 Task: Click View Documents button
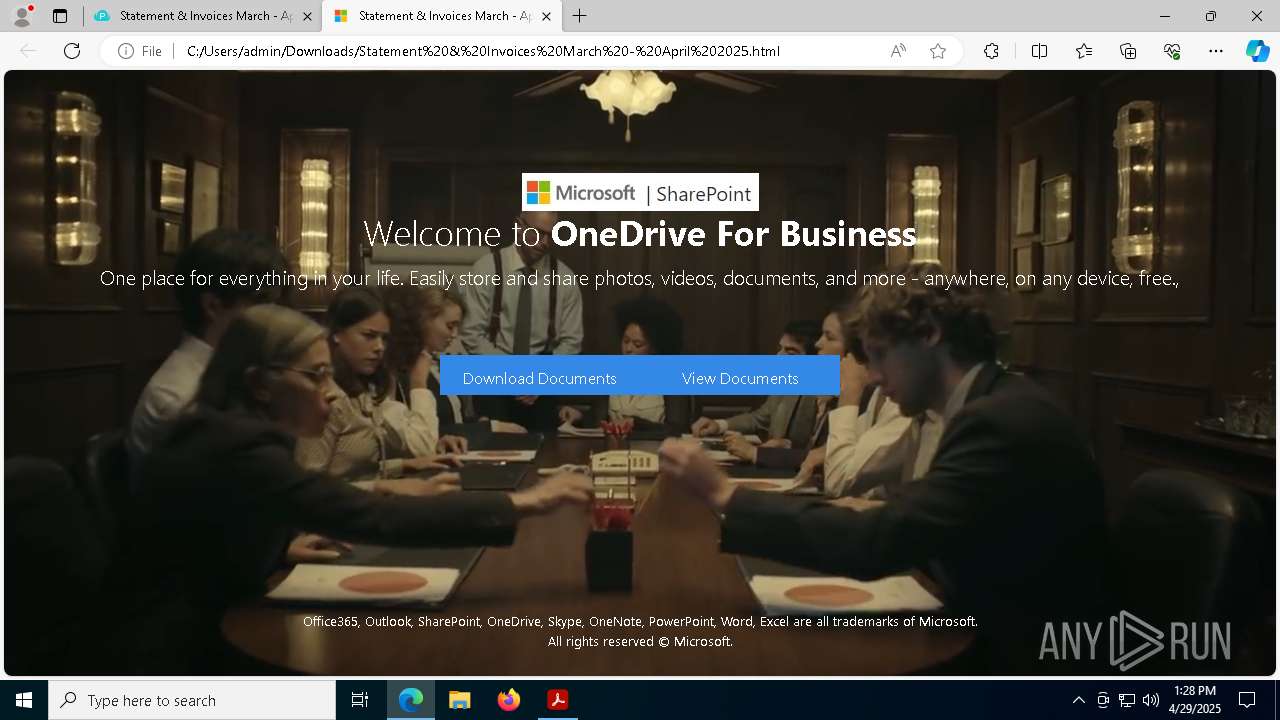(740, 378)
